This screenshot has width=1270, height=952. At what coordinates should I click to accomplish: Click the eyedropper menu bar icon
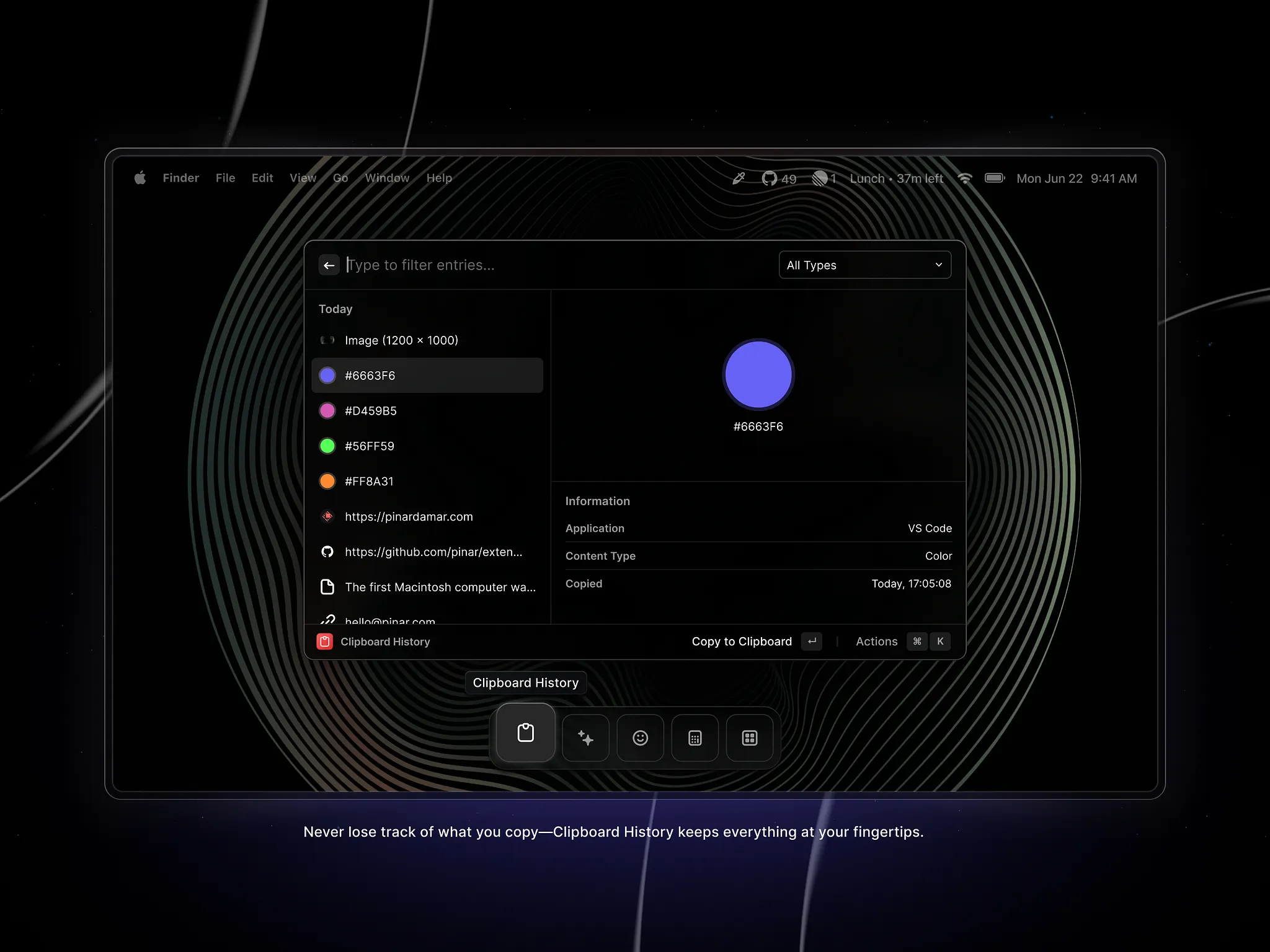coord(739,178)
